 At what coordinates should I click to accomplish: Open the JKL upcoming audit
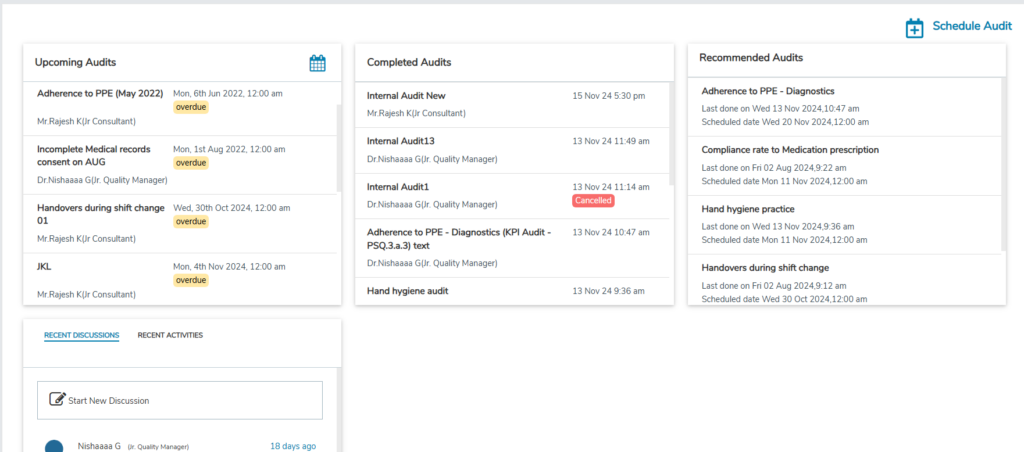point(46,267)
